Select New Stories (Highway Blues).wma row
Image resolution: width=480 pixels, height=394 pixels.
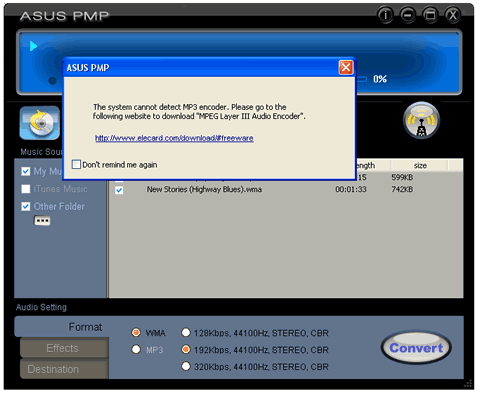[x=286, y=190]
